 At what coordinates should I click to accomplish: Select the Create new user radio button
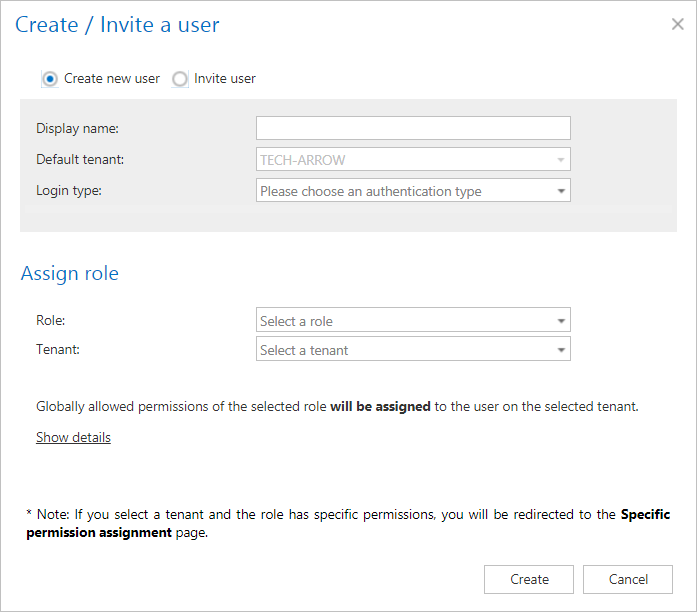click(50, 78)
